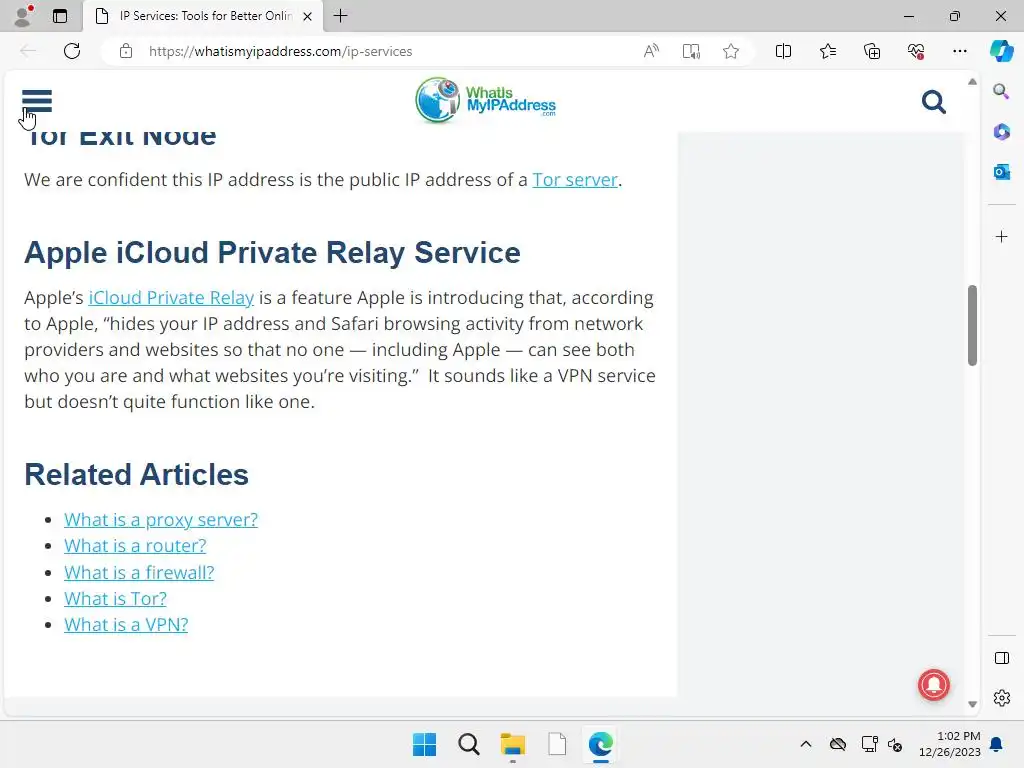Open 'What is Tor?' article
This screenshot has height=768, width=1024.
[115, 599]
